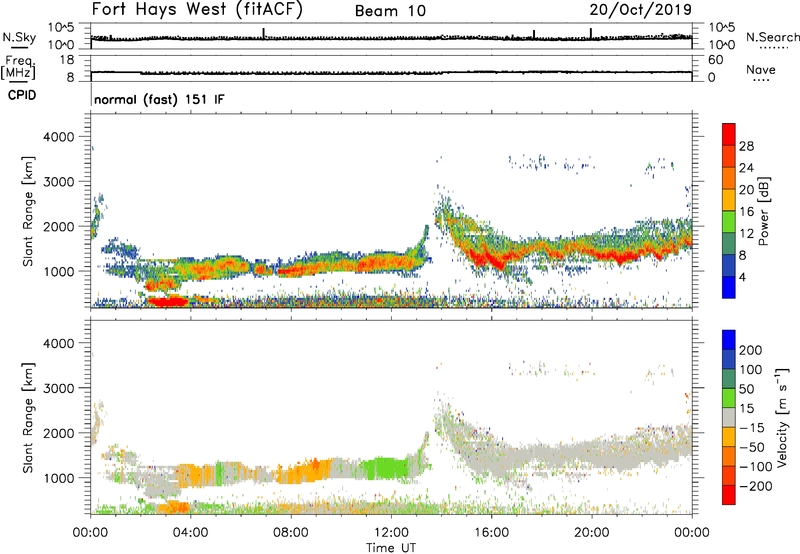Pick green 15–50 Velocity colorbar segment
The width and height of the screenshot is (800, 554).
729,398
